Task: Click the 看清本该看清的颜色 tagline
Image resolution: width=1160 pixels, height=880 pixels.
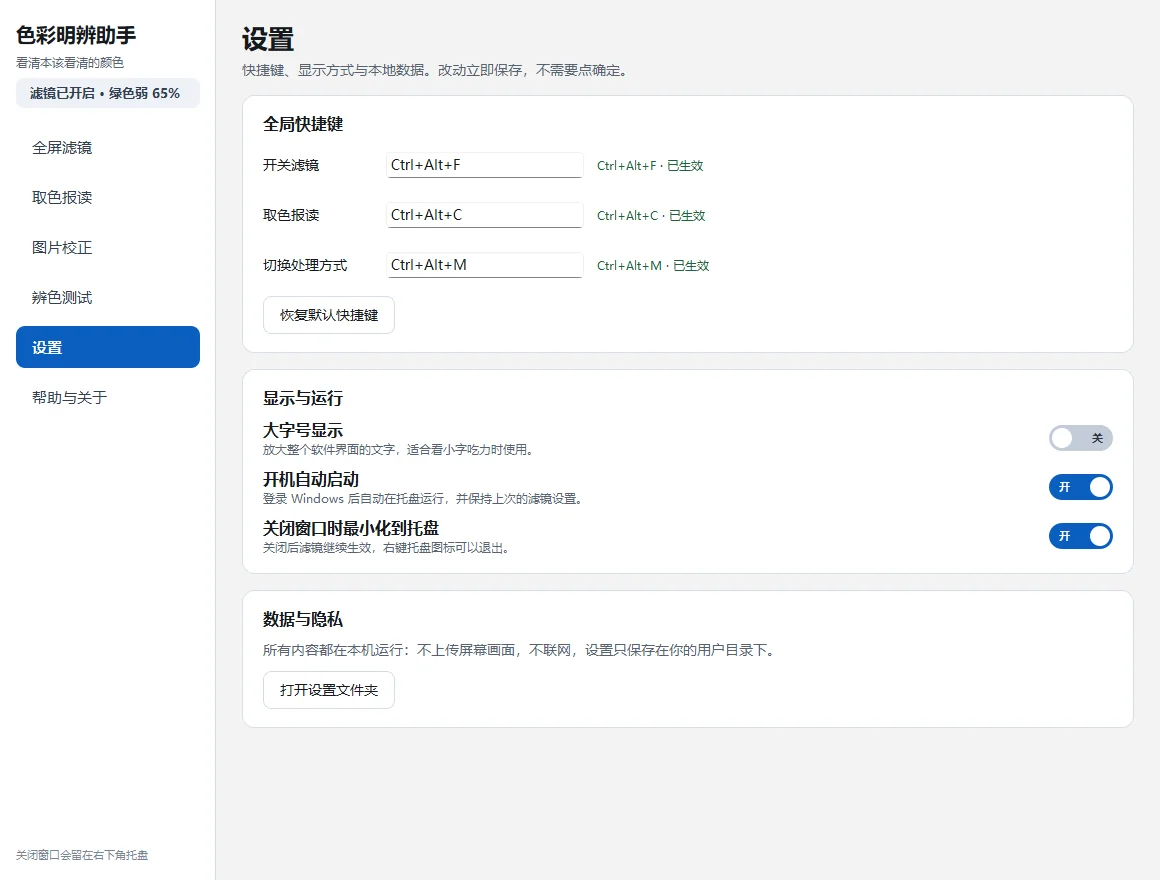Action: coord(70,63)
